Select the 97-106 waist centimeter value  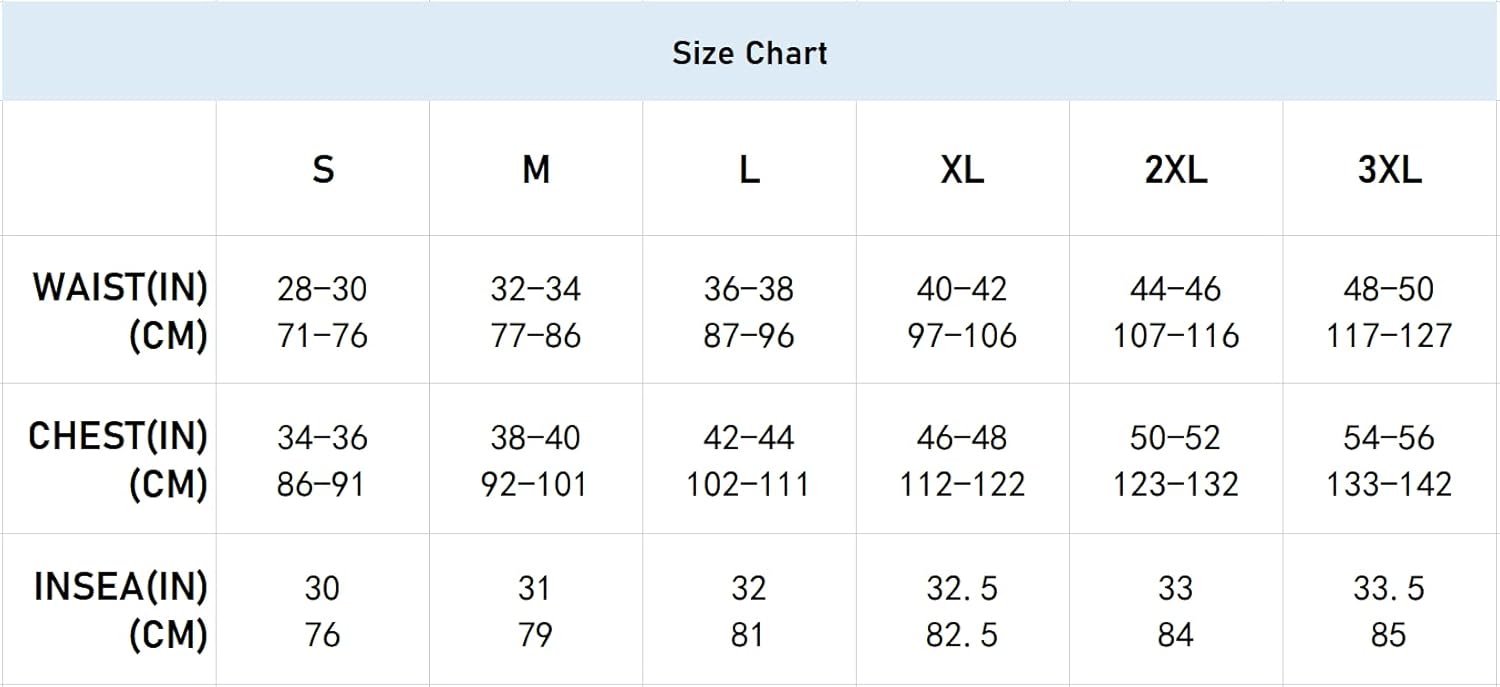[962, 335]
